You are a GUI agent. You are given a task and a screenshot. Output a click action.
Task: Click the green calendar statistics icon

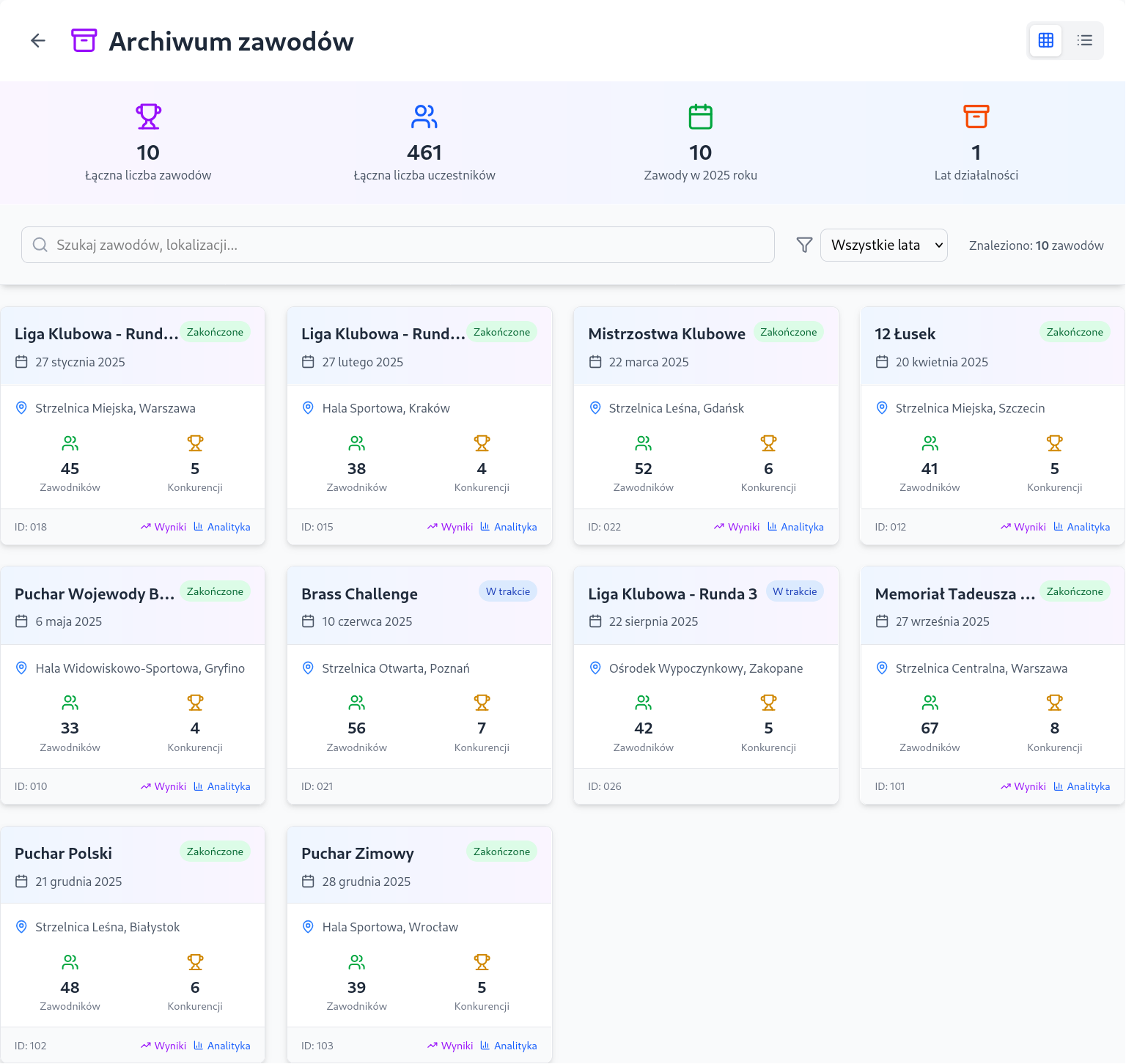pos(700,117)
